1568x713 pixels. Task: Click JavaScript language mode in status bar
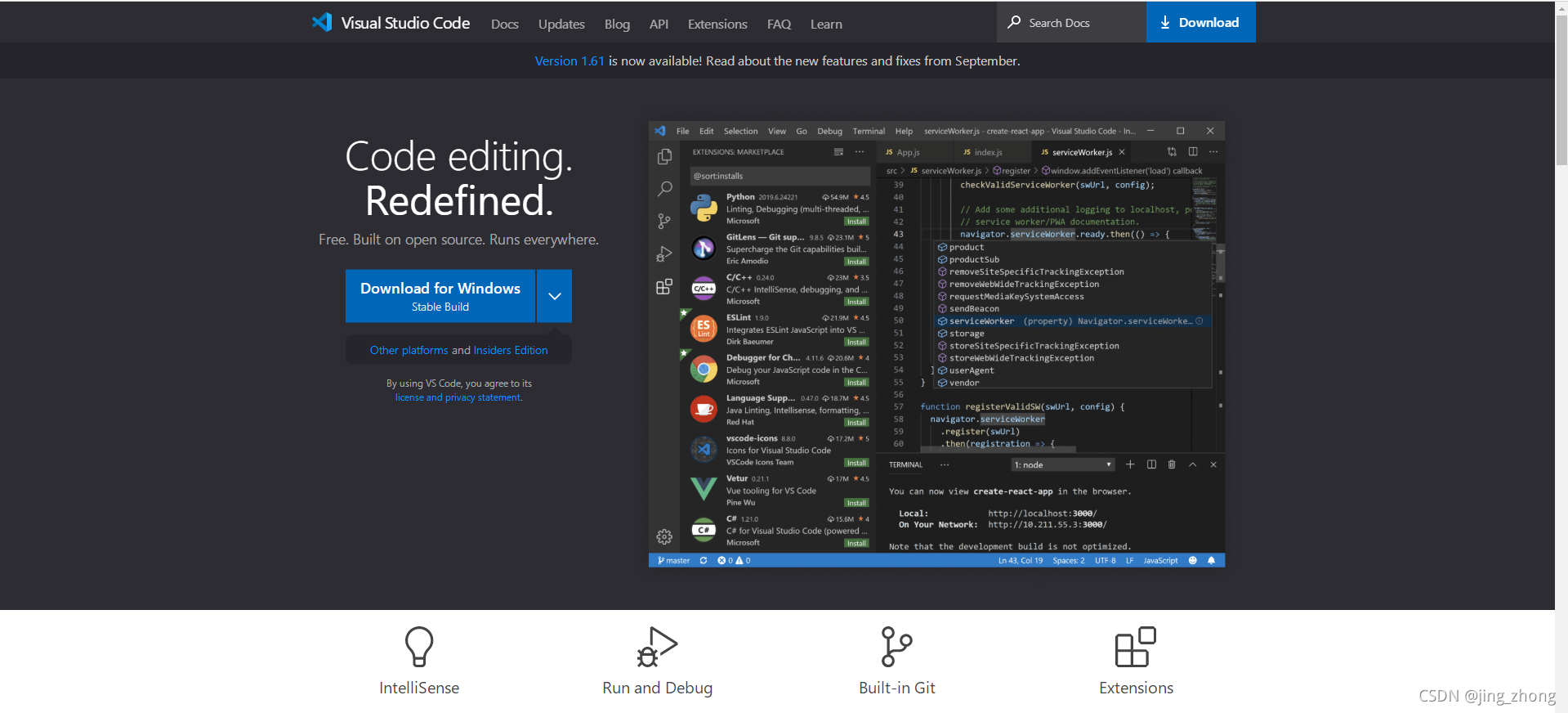[x=1160, y=560]
